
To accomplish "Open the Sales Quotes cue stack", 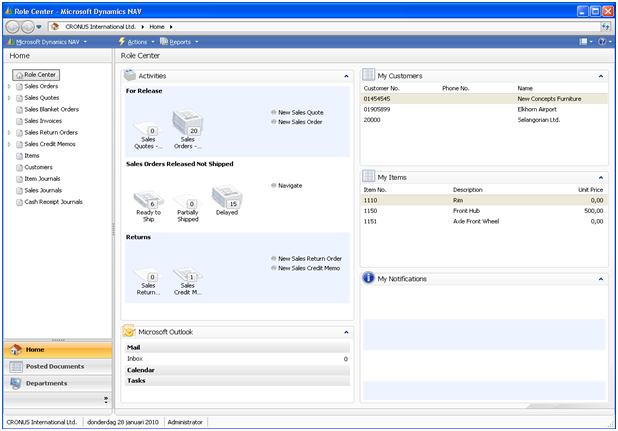I will (x=148, y=136).
